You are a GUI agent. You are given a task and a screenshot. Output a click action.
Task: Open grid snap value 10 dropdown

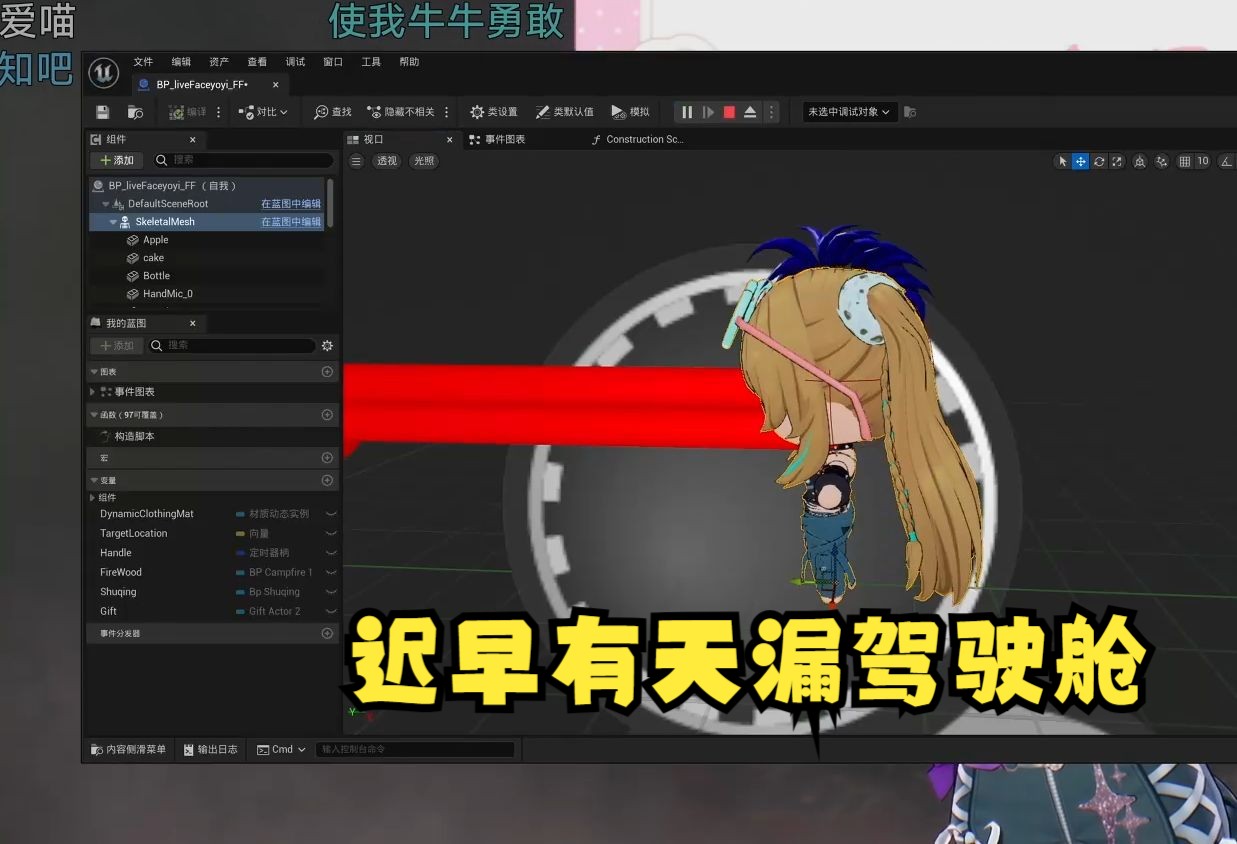(1203, 161)
